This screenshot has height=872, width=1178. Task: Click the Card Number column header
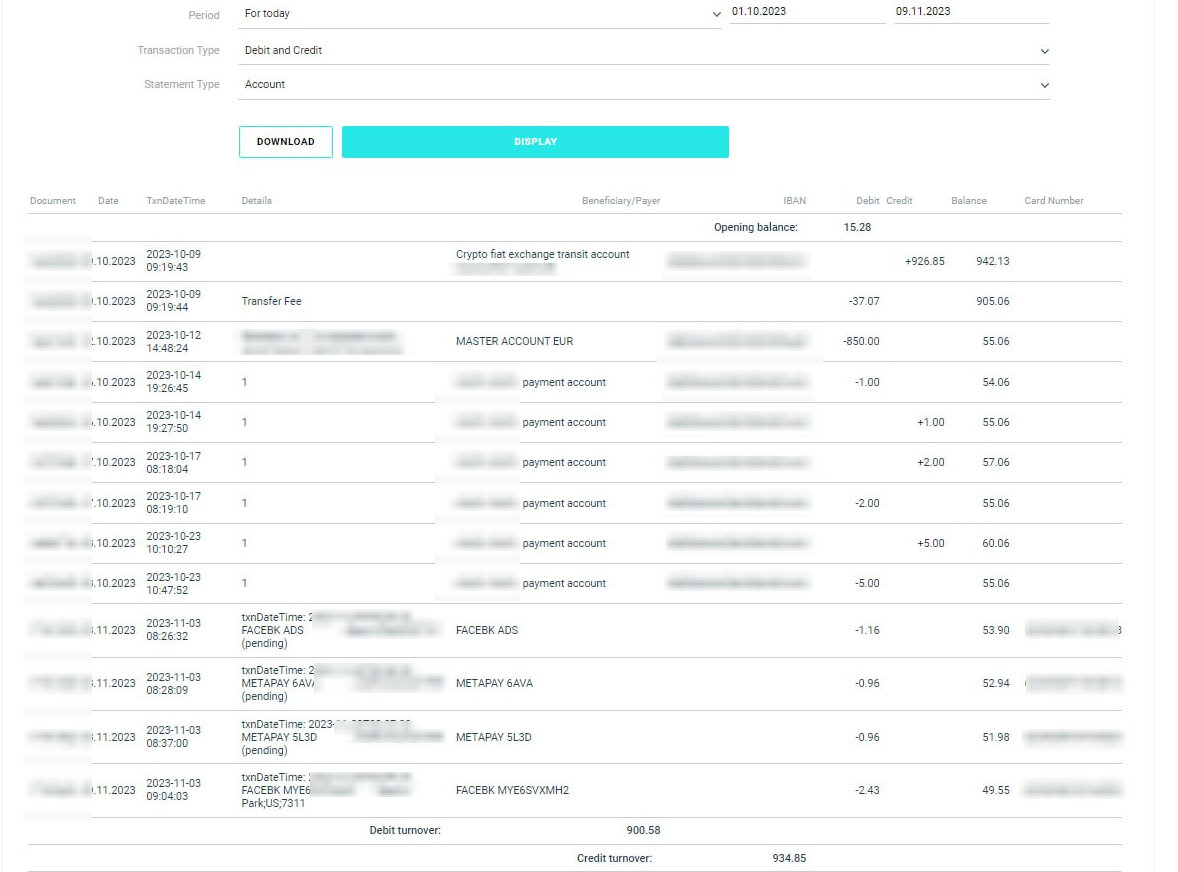pos(1054,201)
